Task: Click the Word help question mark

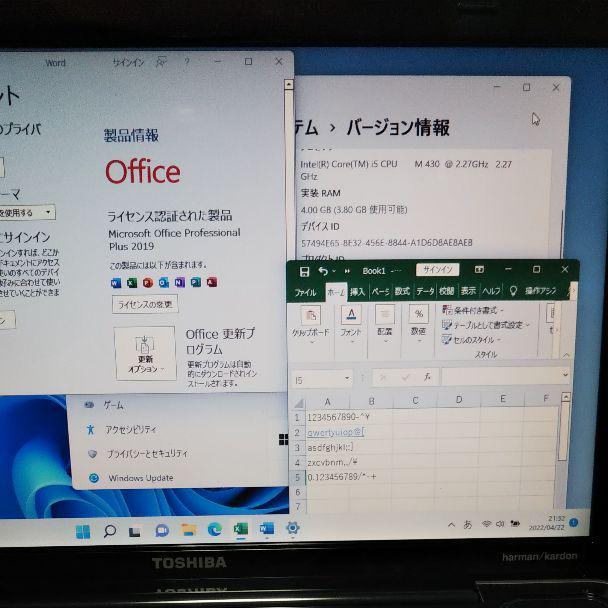Action: point(187,61)
